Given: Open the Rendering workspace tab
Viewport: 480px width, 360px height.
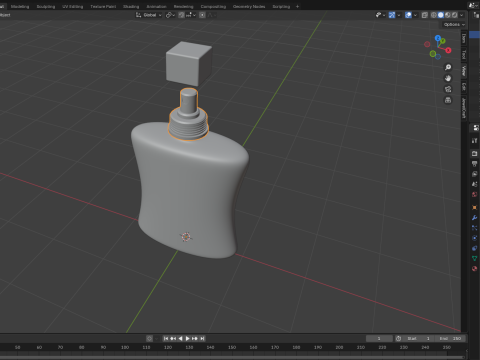Looking at the screenshot, I should (183, 6).
